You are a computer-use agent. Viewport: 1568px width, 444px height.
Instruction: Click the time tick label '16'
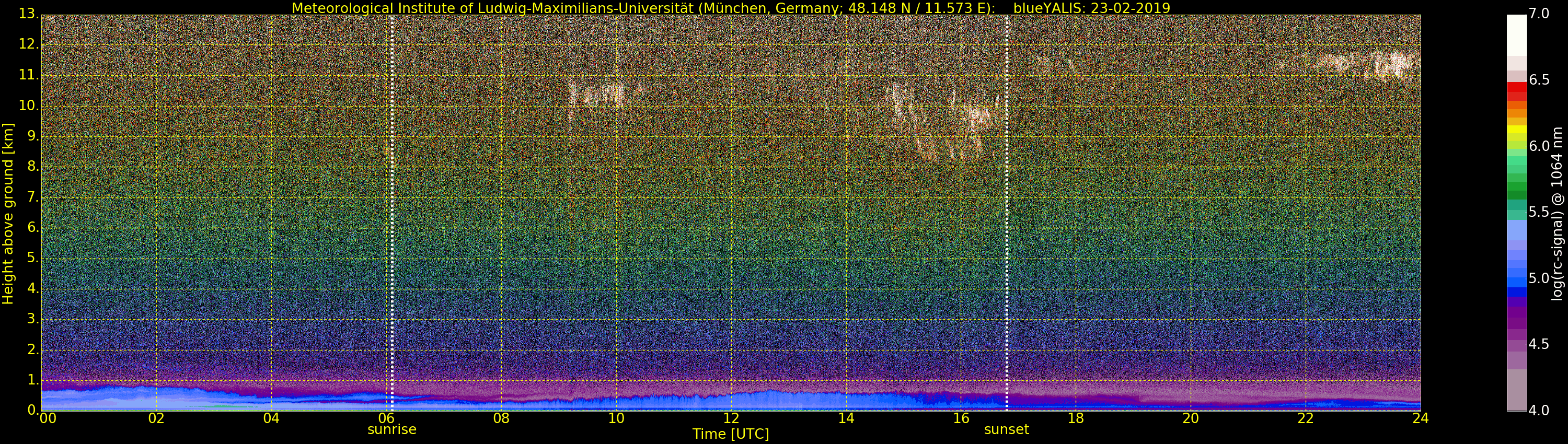click(x=961, y=418)
